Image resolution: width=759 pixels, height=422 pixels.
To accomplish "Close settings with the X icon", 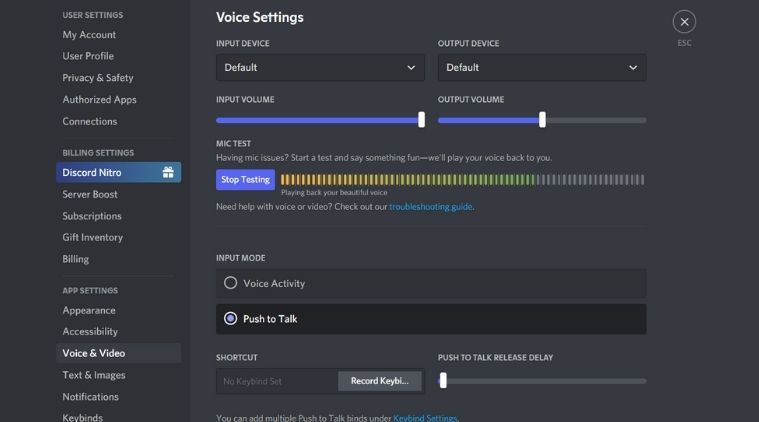I will 684,22.
